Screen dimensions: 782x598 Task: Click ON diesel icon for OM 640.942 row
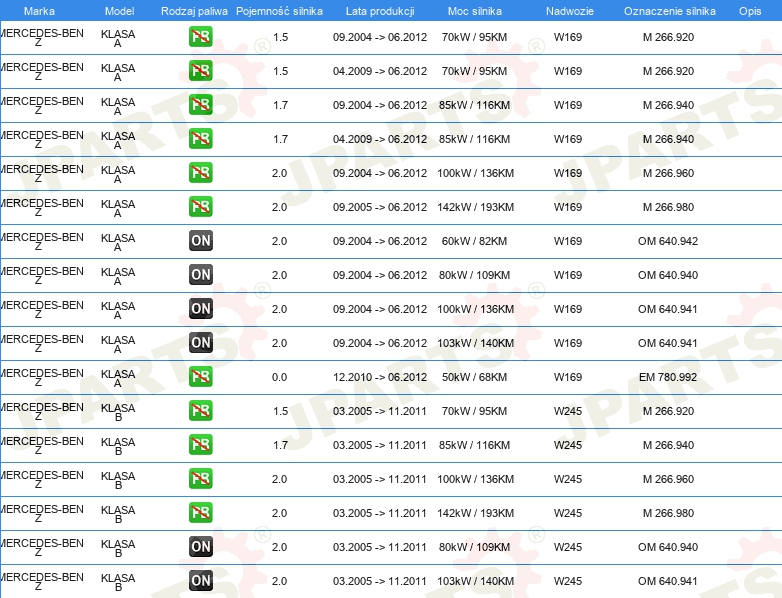200,240
